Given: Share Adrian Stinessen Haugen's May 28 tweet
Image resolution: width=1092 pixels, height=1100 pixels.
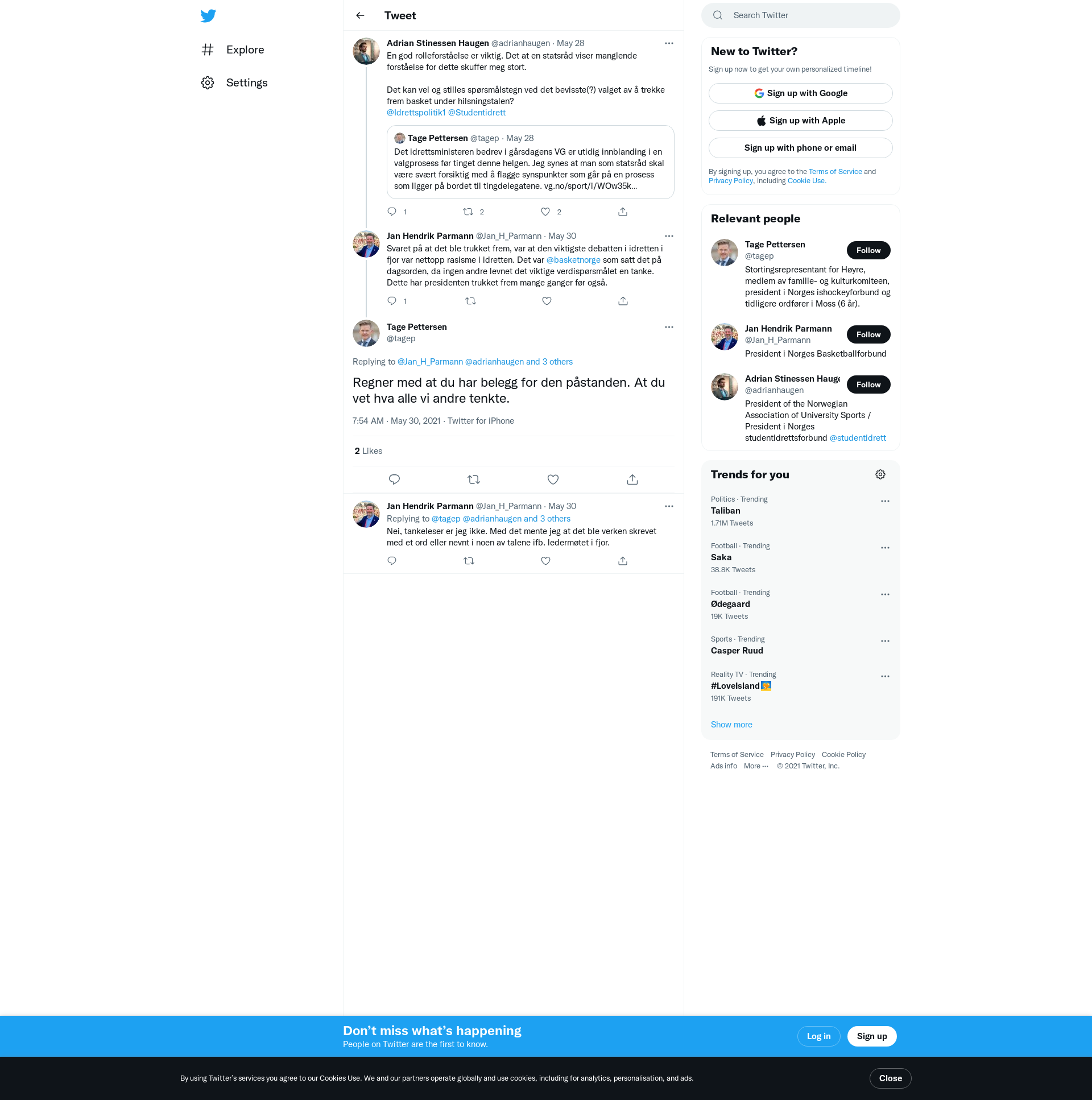Looking at the screenshot, I should (x=623, y=212).
